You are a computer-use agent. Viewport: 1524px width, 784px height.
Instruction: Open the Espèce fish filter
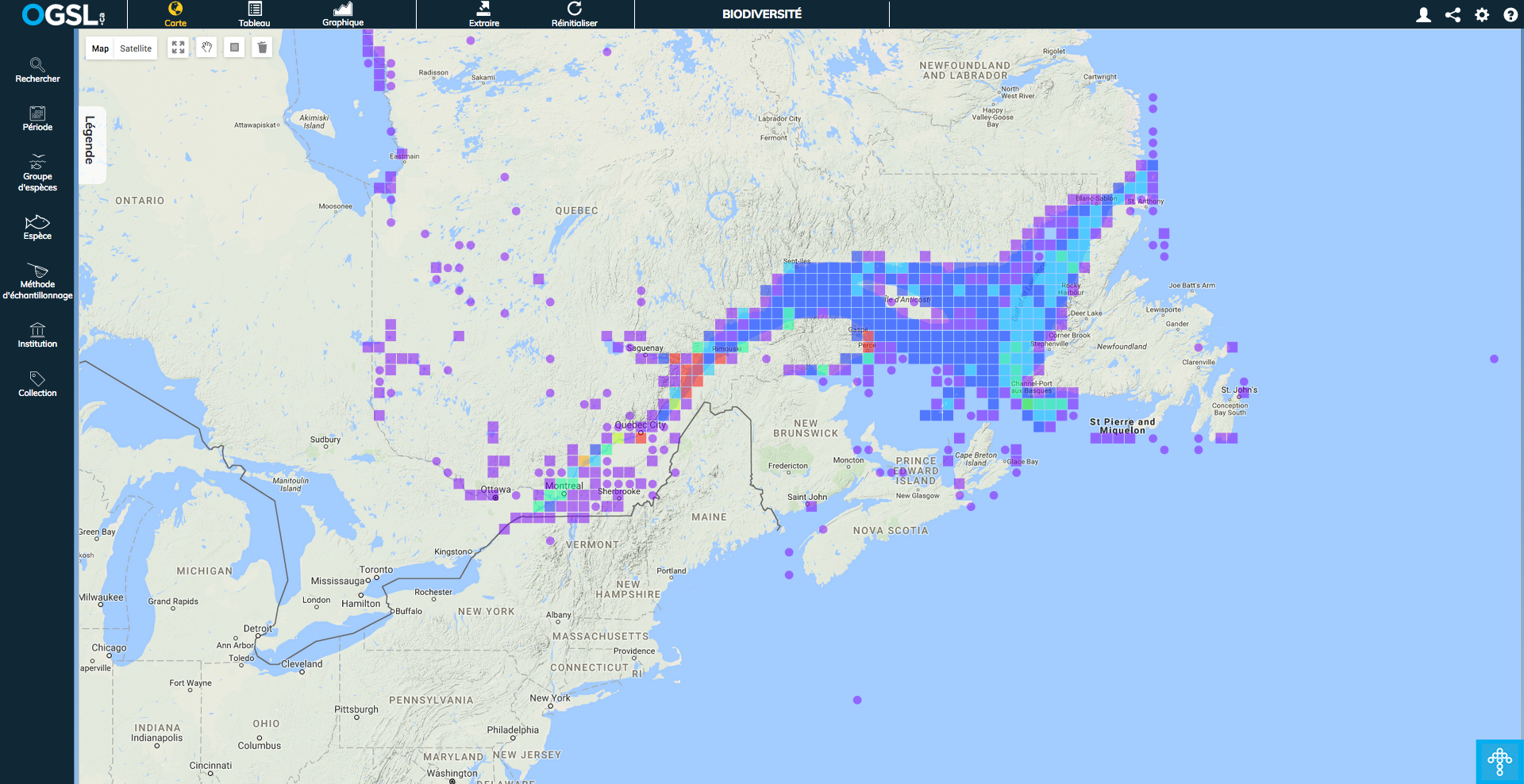37,227
